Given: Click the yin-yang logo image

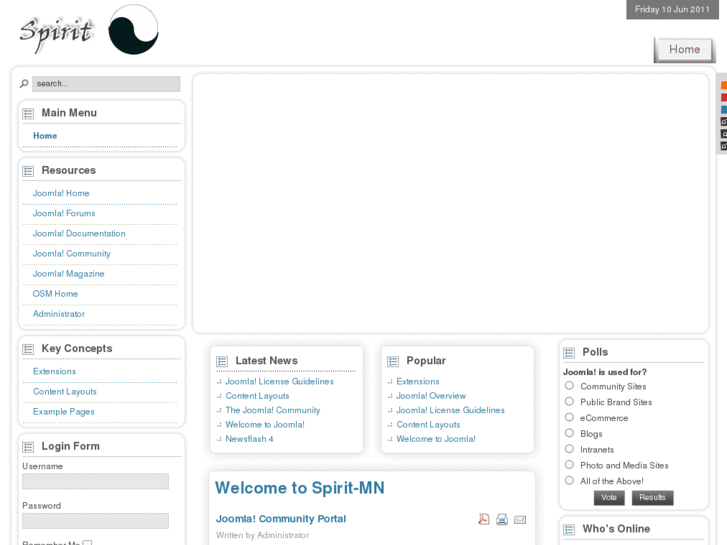Looking at the screenshot, I should click(x=134, y=30).
